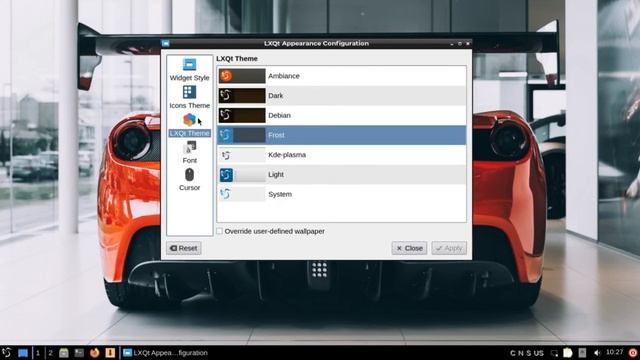640x360 pixels.
Task: Launch the terminal from the panel
Action: pyautogui.click(x=79, y=353)
